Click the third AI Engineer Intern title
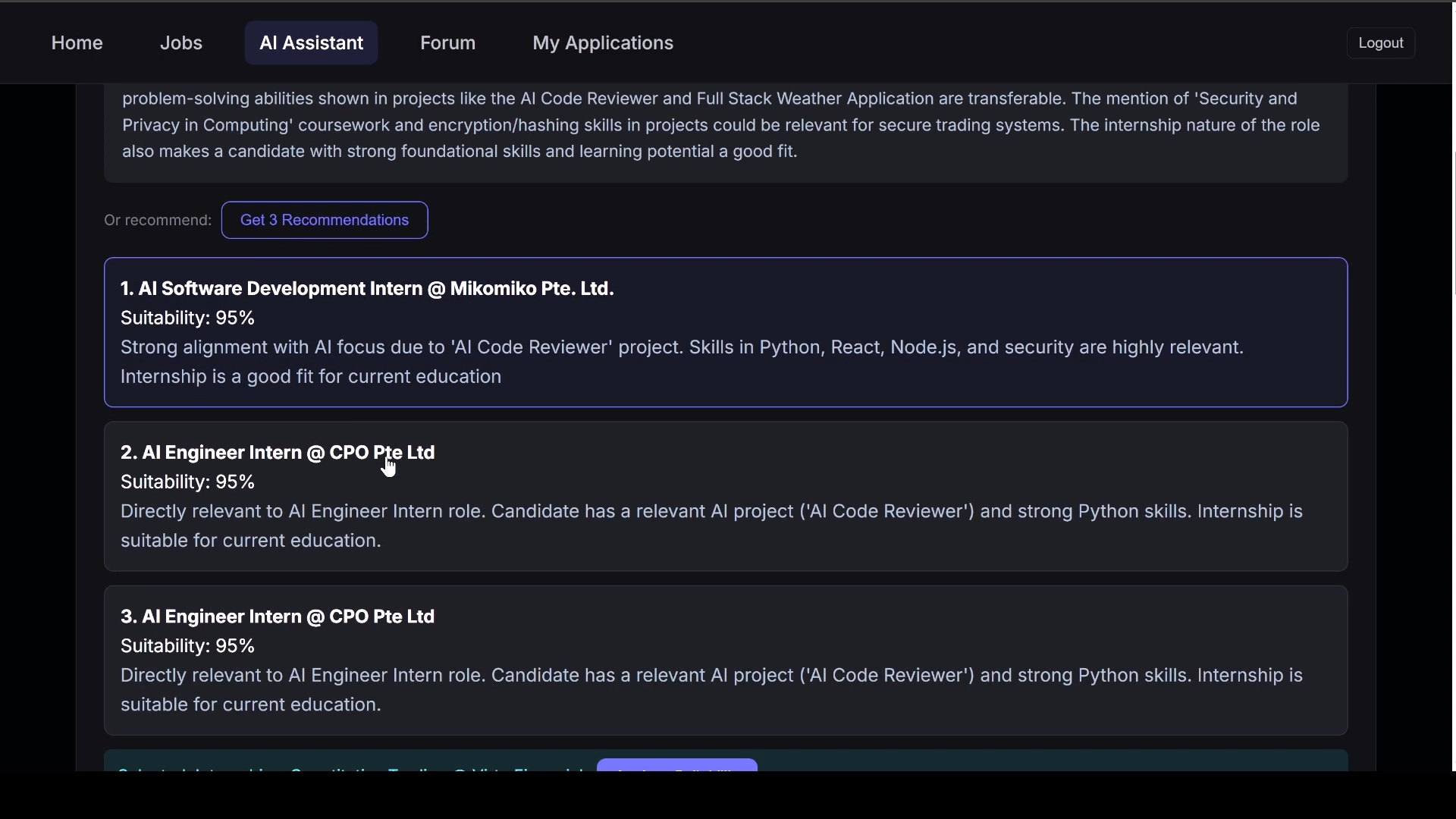 pyautogui.click(x=278, y=617)
